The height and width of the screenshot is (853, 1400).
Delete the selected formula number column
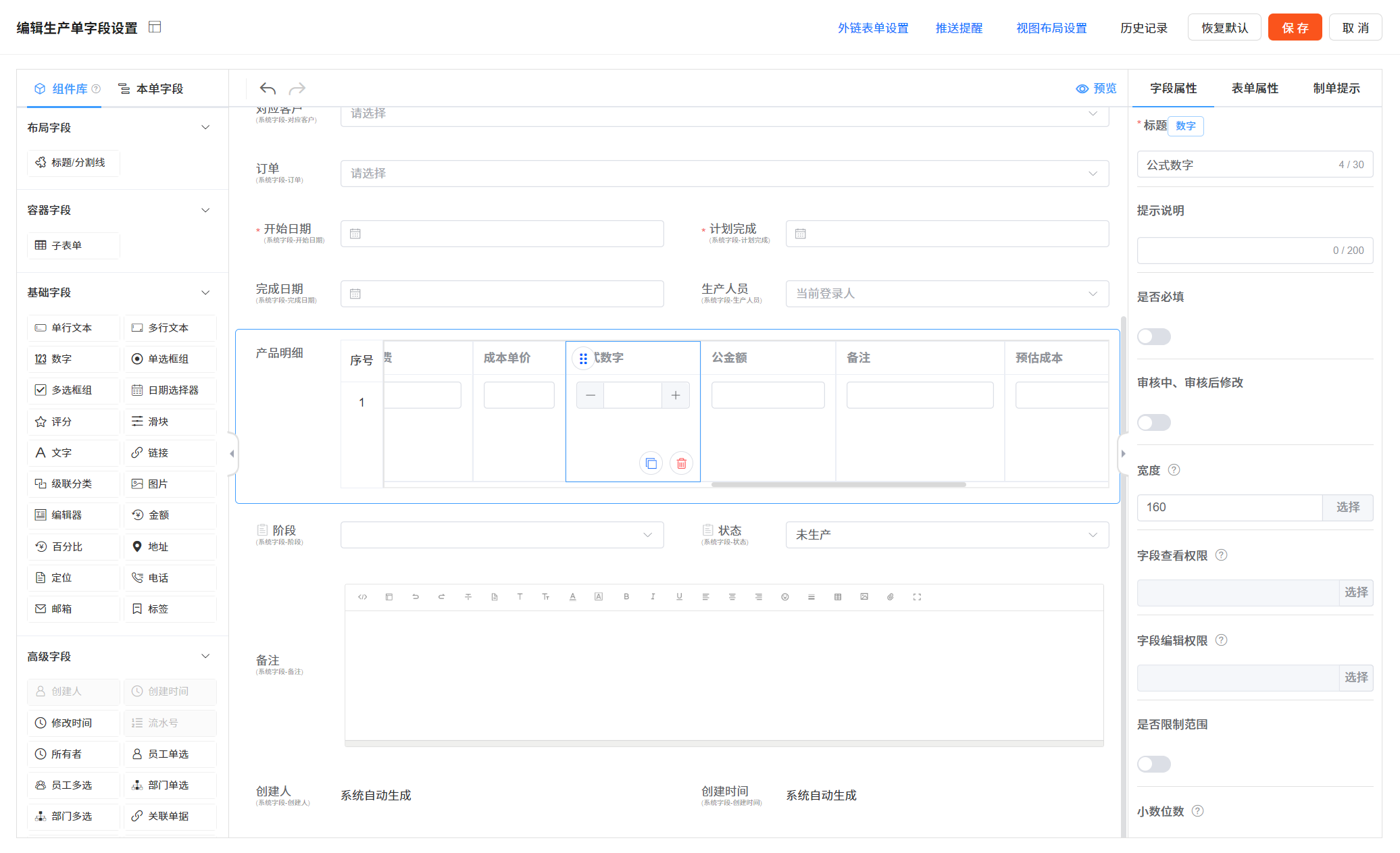tap(681, 463)
